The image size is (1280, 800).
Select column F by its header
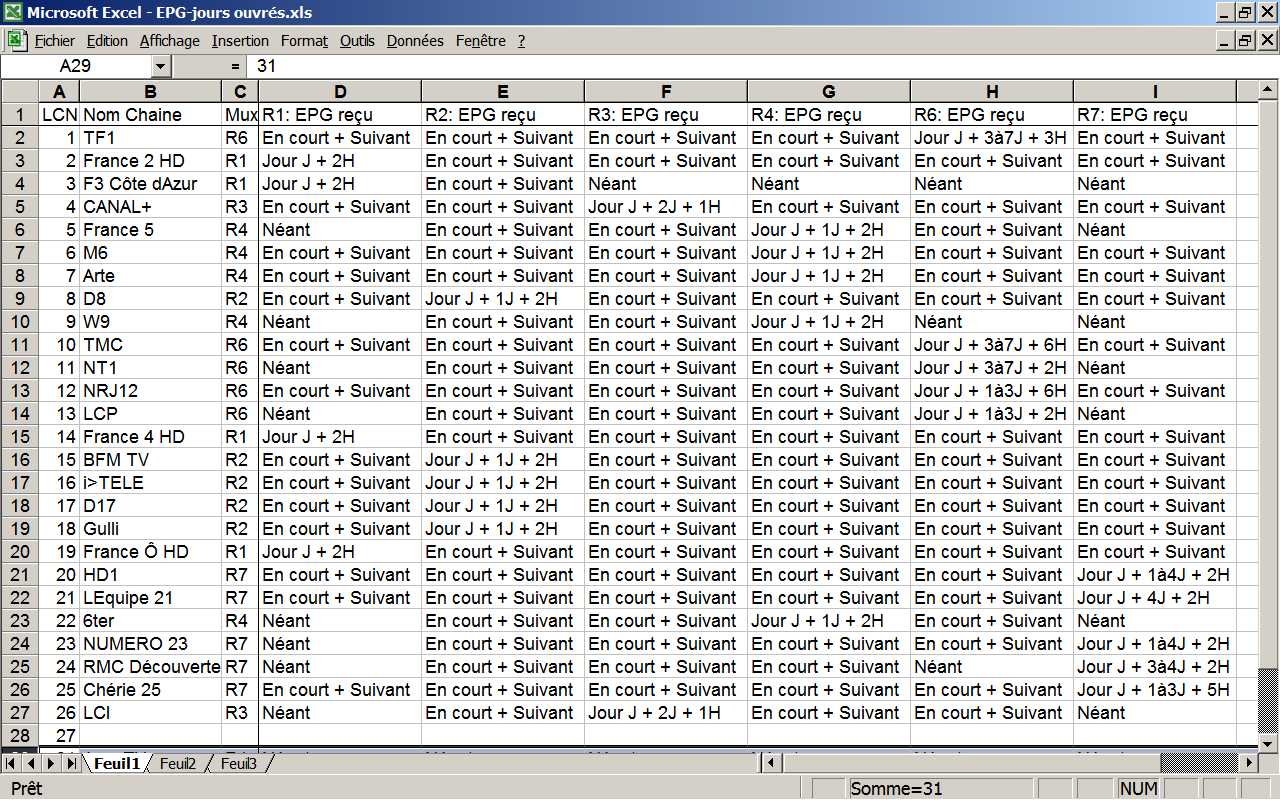(666, 91)
